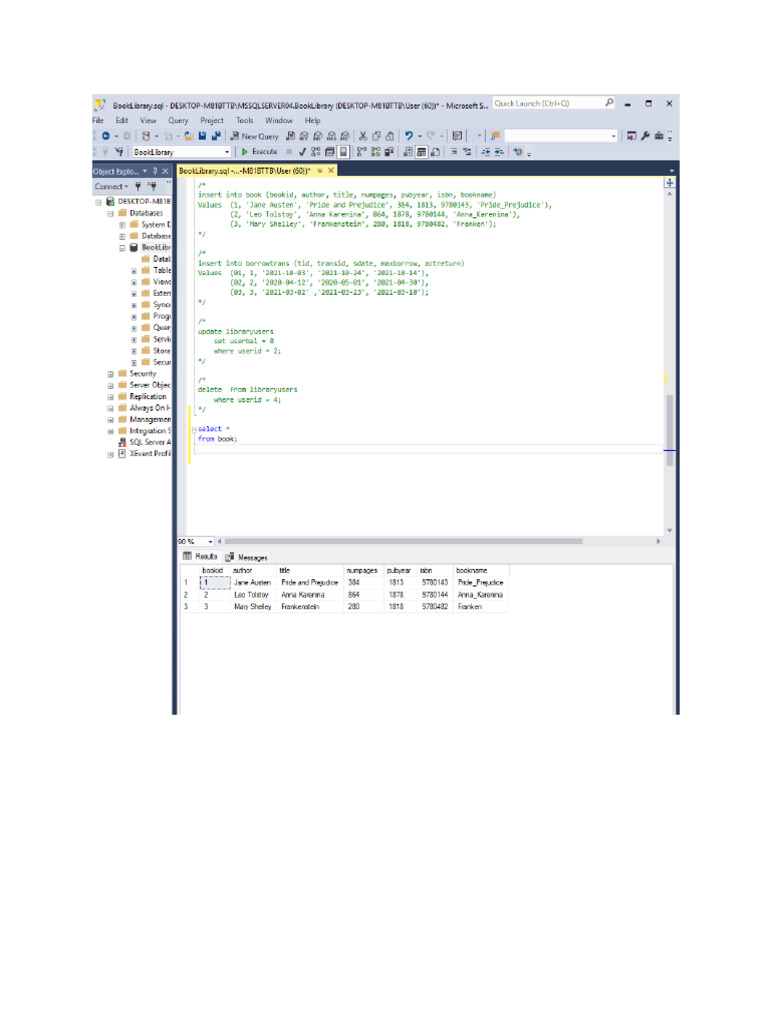
Task: Click the search magnifier in Quick Launch
Action: tap(609, 103)
